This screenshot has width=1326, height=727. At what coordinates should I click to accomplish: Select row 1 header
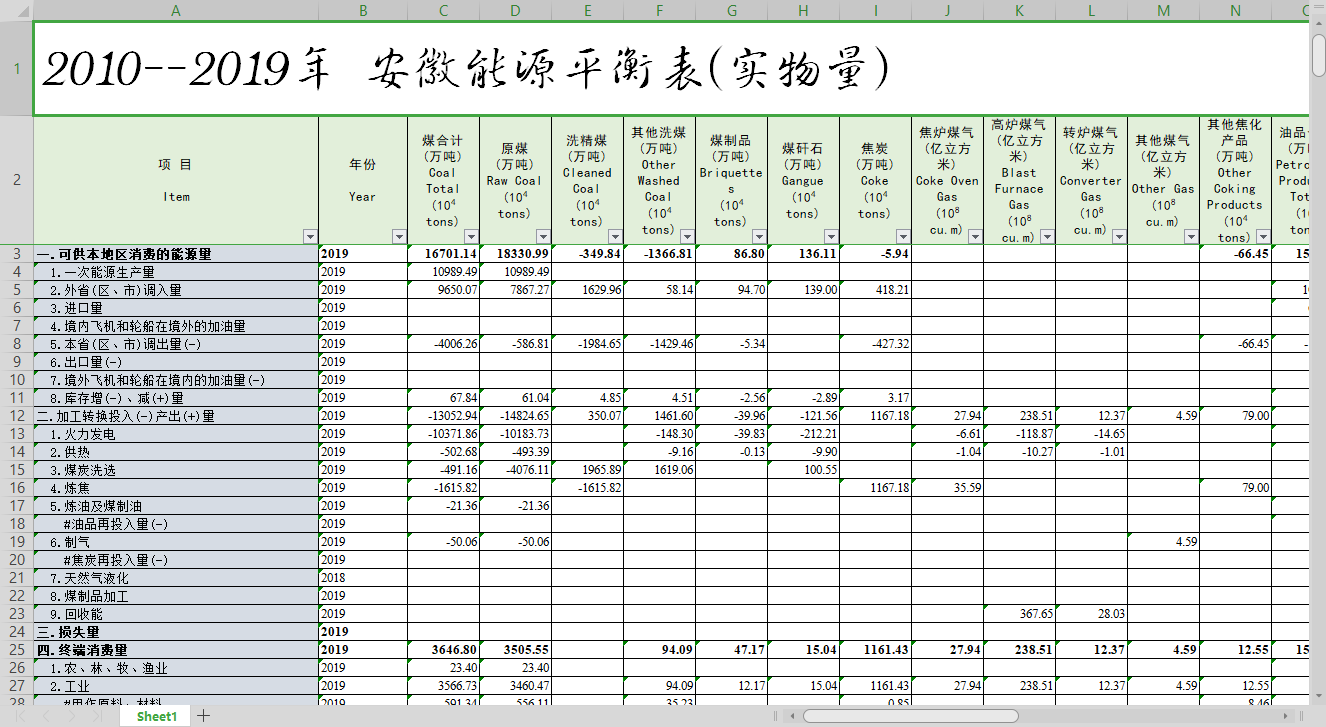(16, 69)
